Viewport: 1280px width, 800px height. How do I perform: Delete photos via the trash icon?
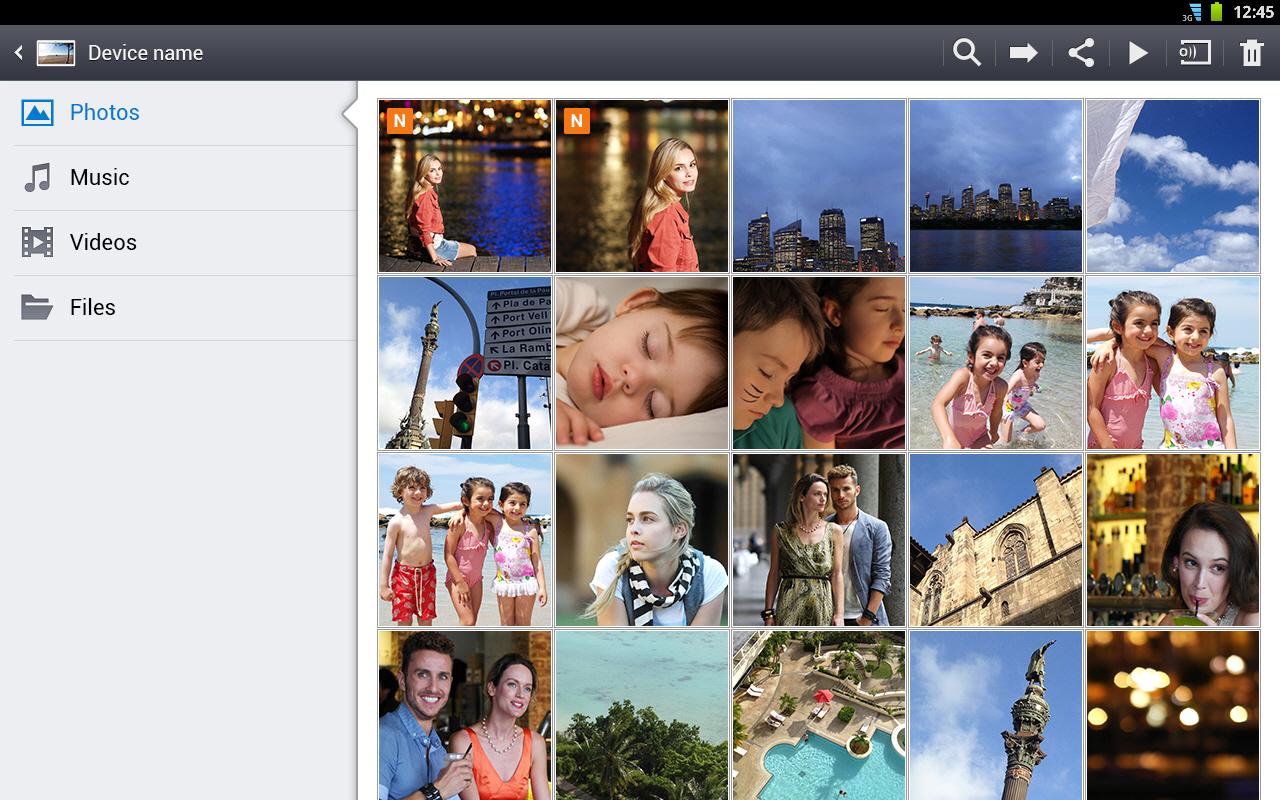coord(1253,52)
